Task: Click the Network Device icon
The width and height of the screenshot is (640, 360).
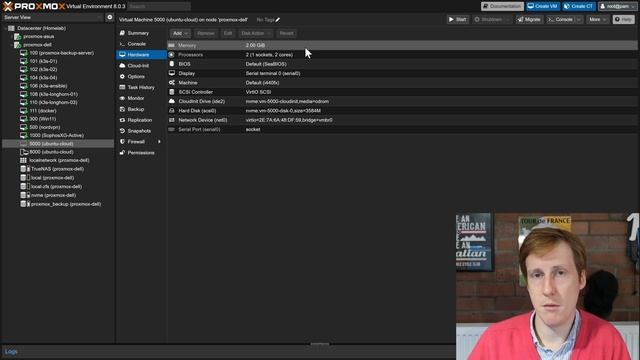Action: click(x=171, y=120)
